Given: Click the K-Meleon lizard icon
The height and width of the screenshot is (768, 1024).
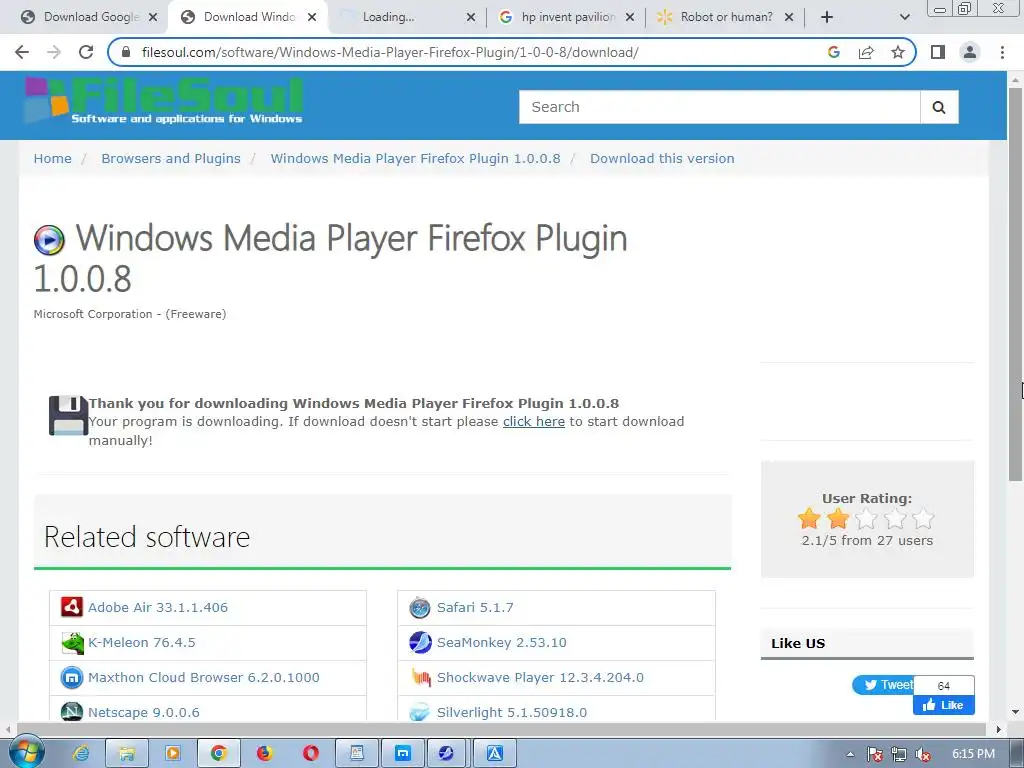Looking at the screenshot, I should coord(72,643).
